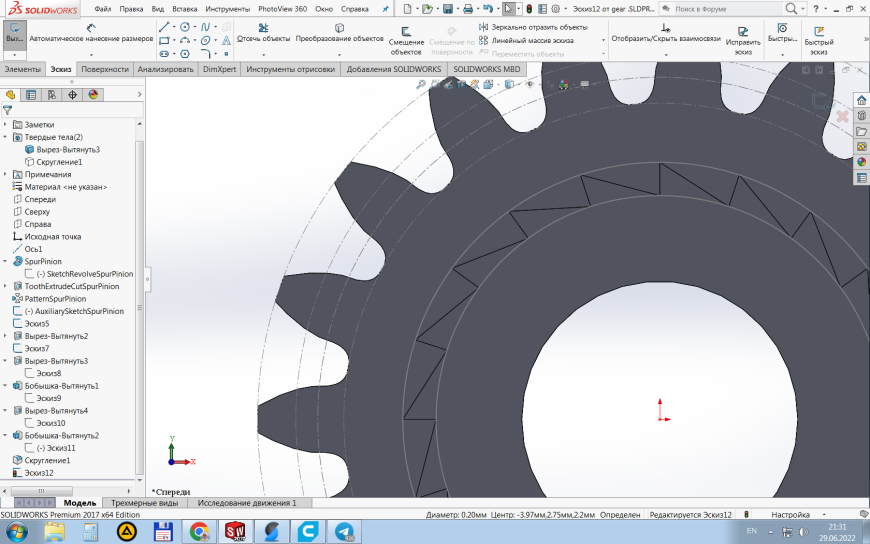The image size is (870, 544).
Task: Click the Поиск в Форуме search field
Action: 728,9
